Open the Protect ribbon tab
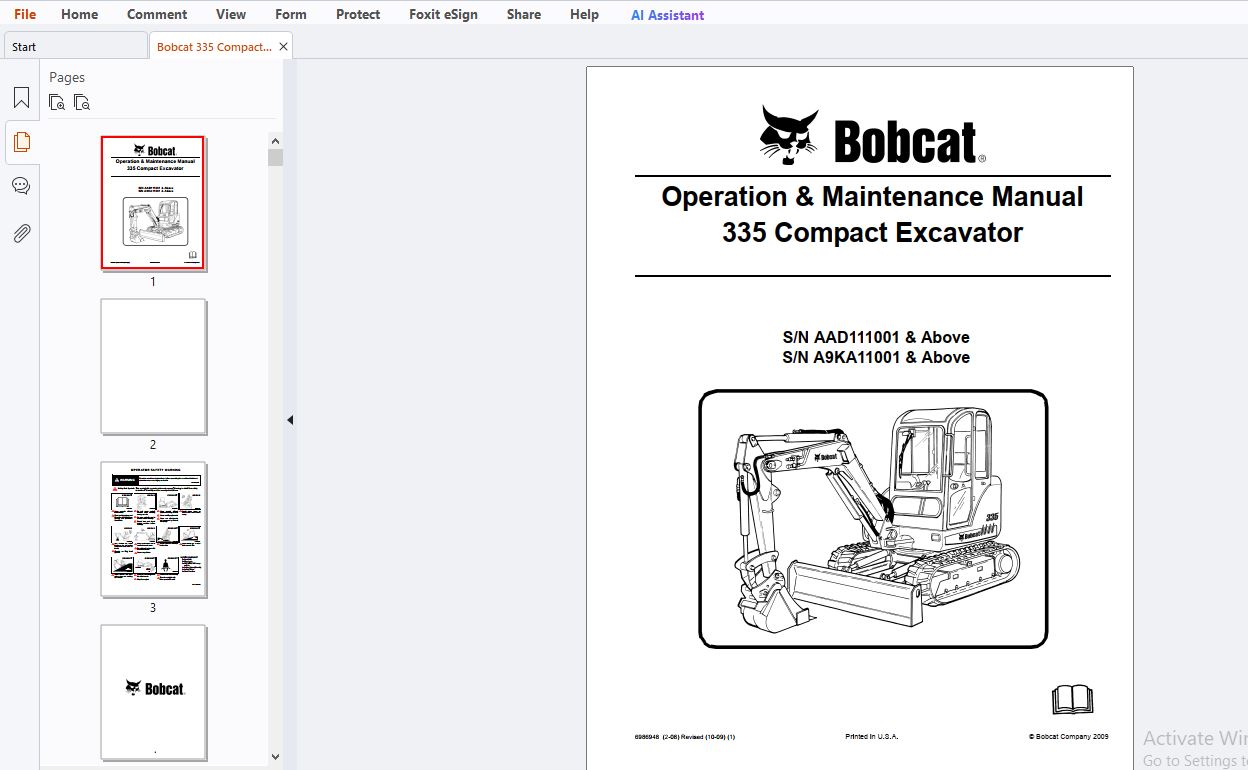This screenshot has width=1248, height=770. tap(358, 14)
